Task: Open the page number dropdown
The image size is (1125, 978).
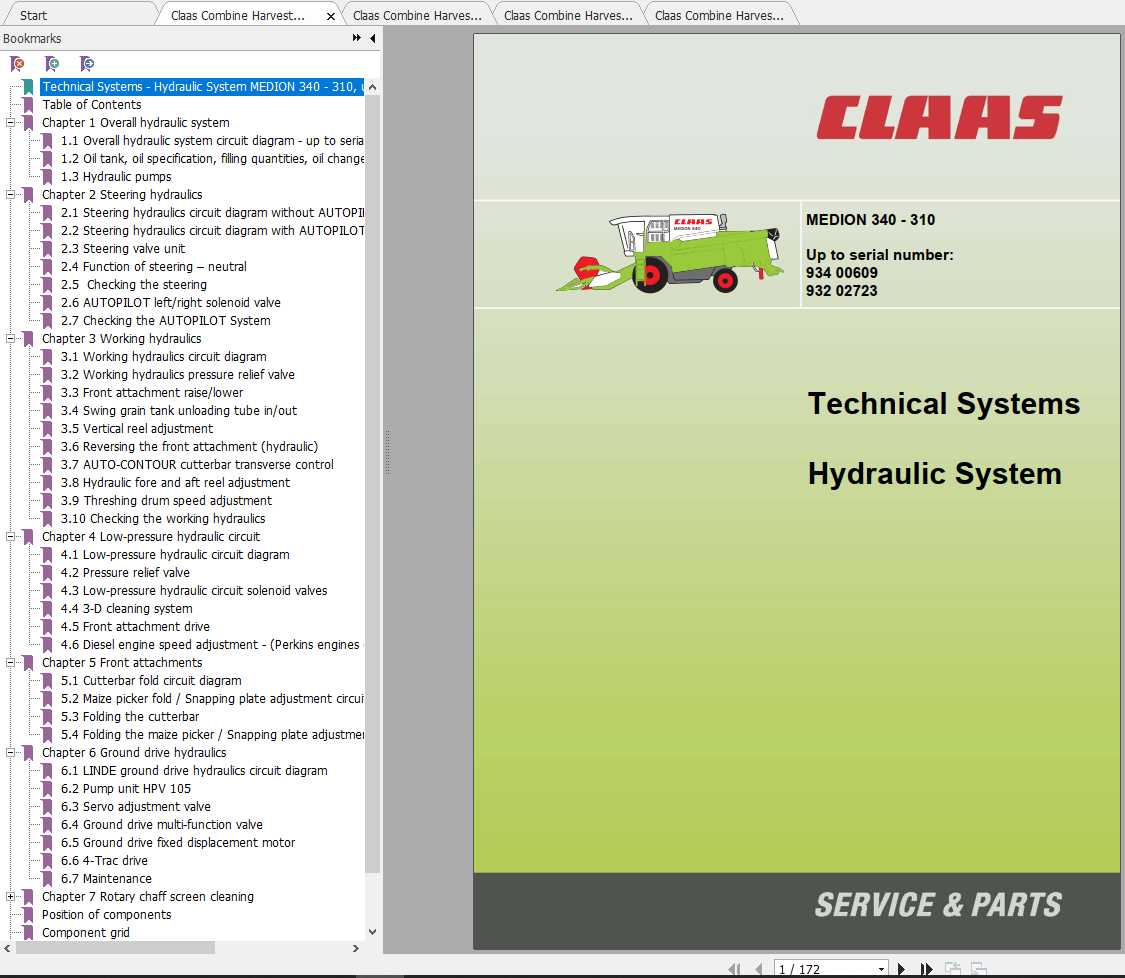Action: point(880,968)
